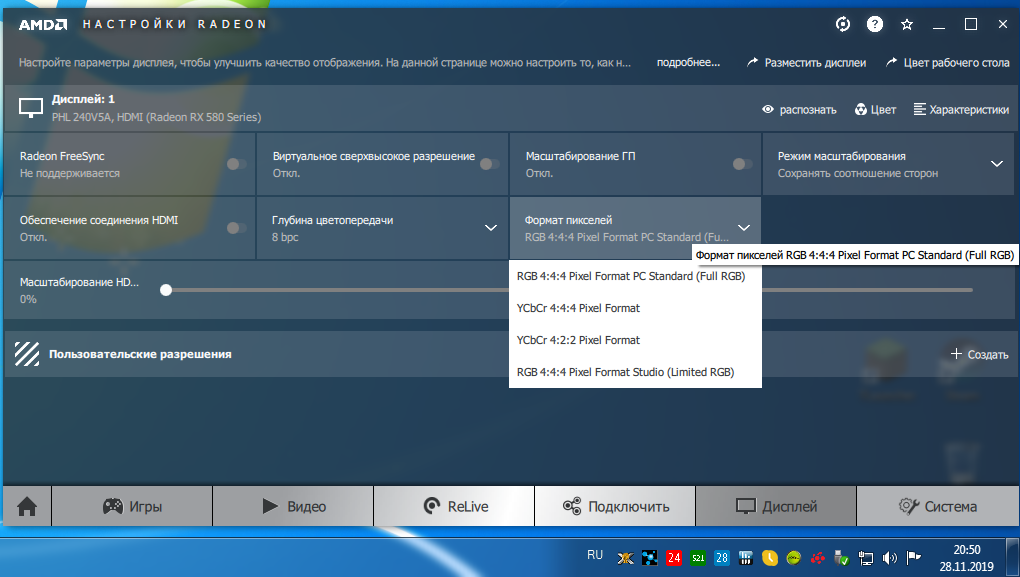Screen dimensions: 1020x577
Task: Click the favorites star icon
Action: (x=907, y=25)
